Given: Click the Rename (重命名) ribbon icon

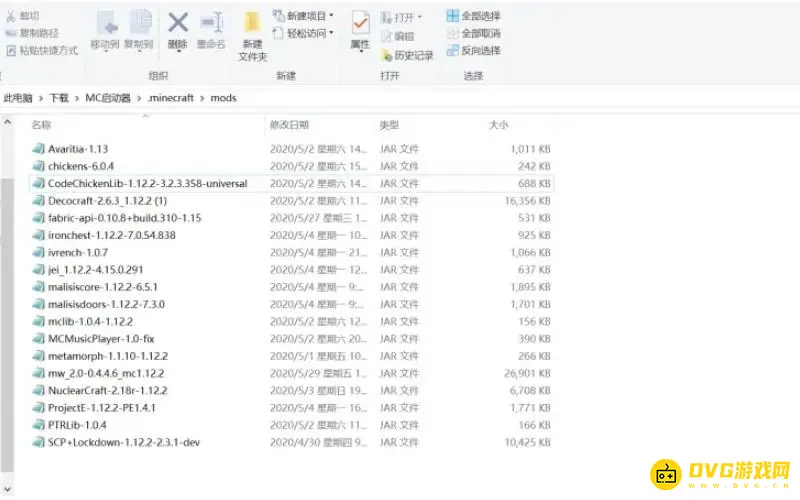Looking at the screenshot, I should (x=211, y=30).
